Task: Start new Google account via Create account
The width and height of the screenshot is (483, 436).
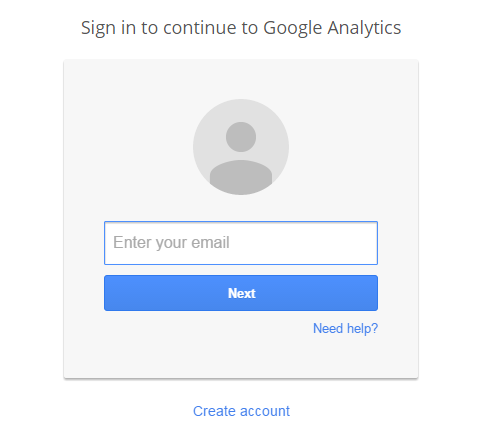Action: pos(241,411)
